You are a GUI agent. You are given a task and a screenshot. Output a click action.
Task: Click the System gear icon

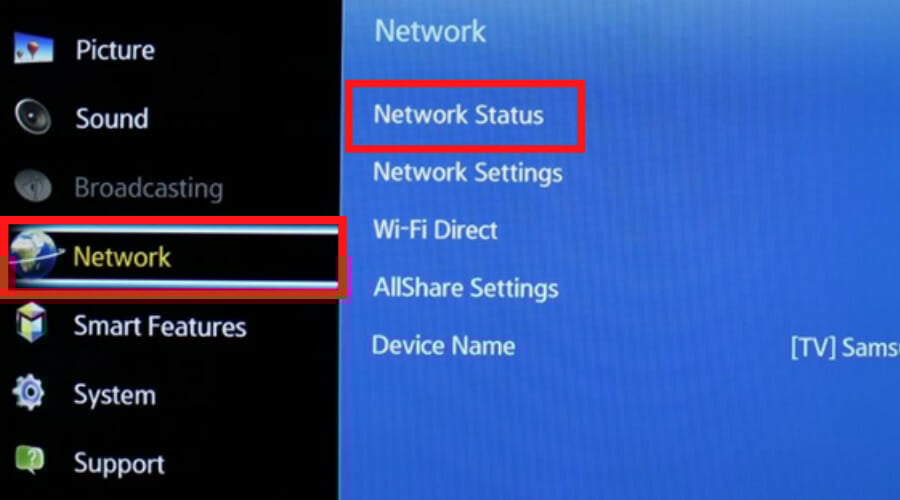point(29,392)
